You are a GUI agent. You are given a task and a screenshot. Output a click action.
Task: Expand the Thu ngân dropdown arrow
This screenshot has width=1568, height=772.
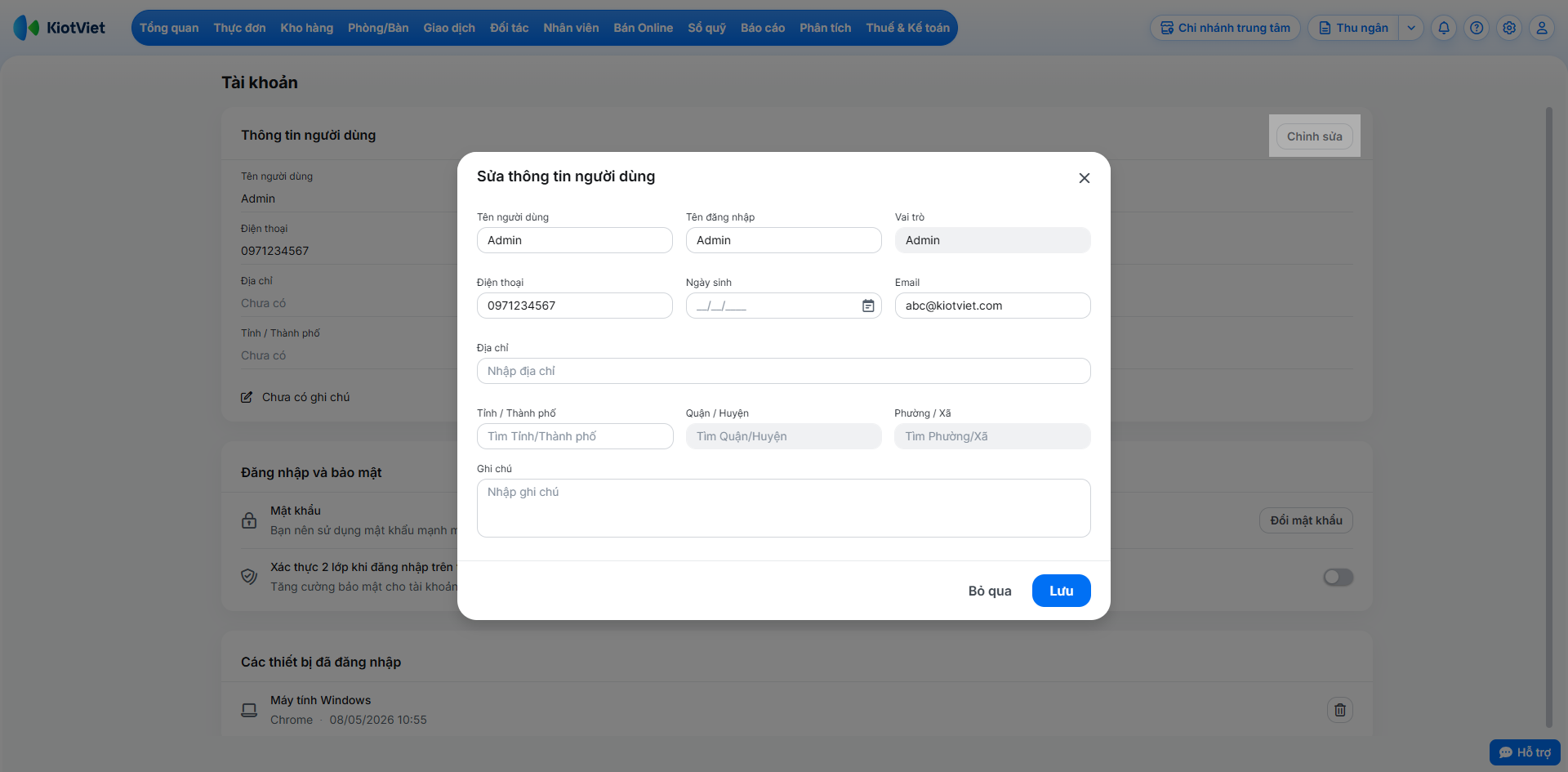point(1411,28)
